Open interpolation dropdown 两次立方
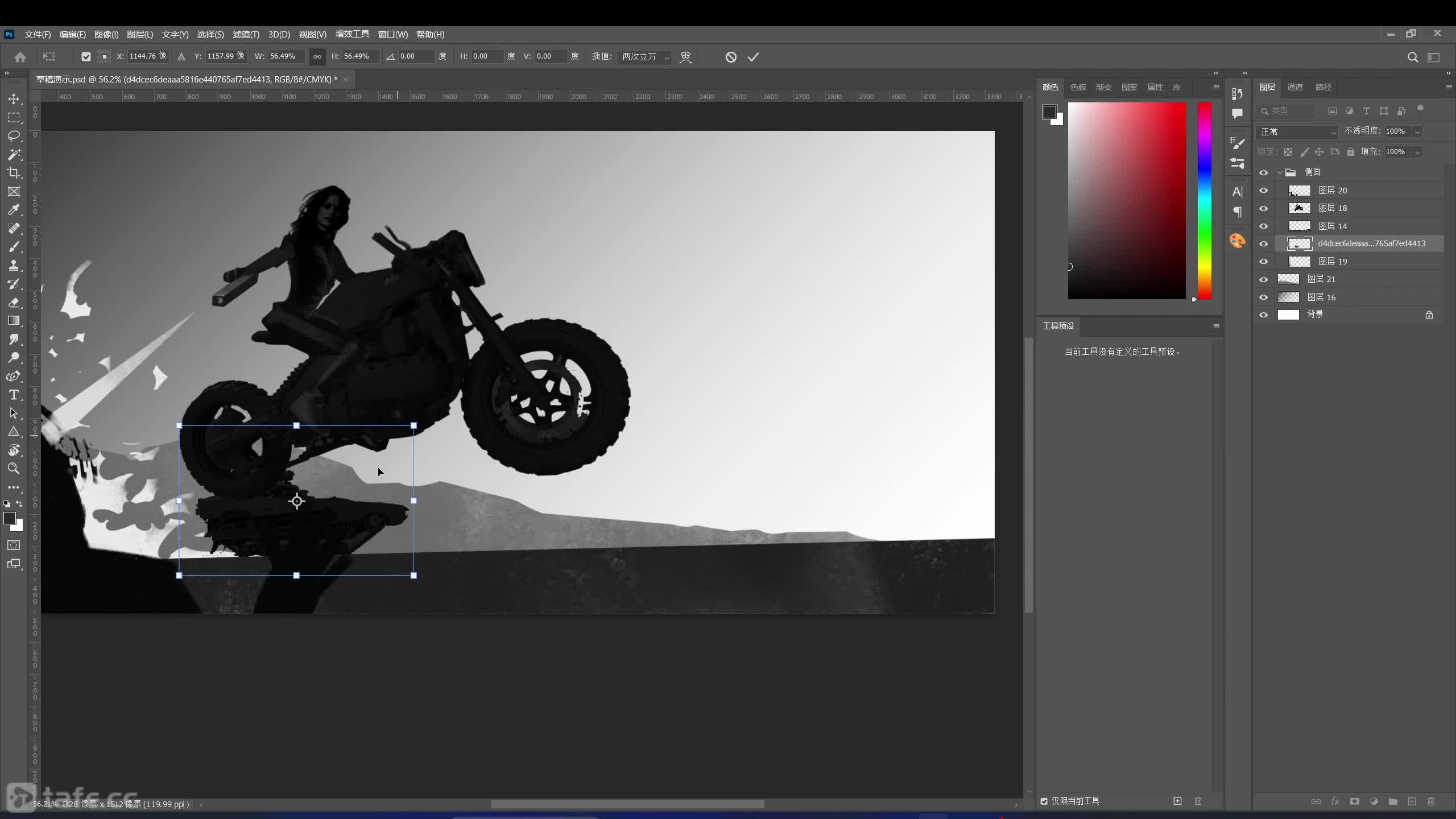The image size is (1456, 819). pyautogui.click(x=644, y=56)
